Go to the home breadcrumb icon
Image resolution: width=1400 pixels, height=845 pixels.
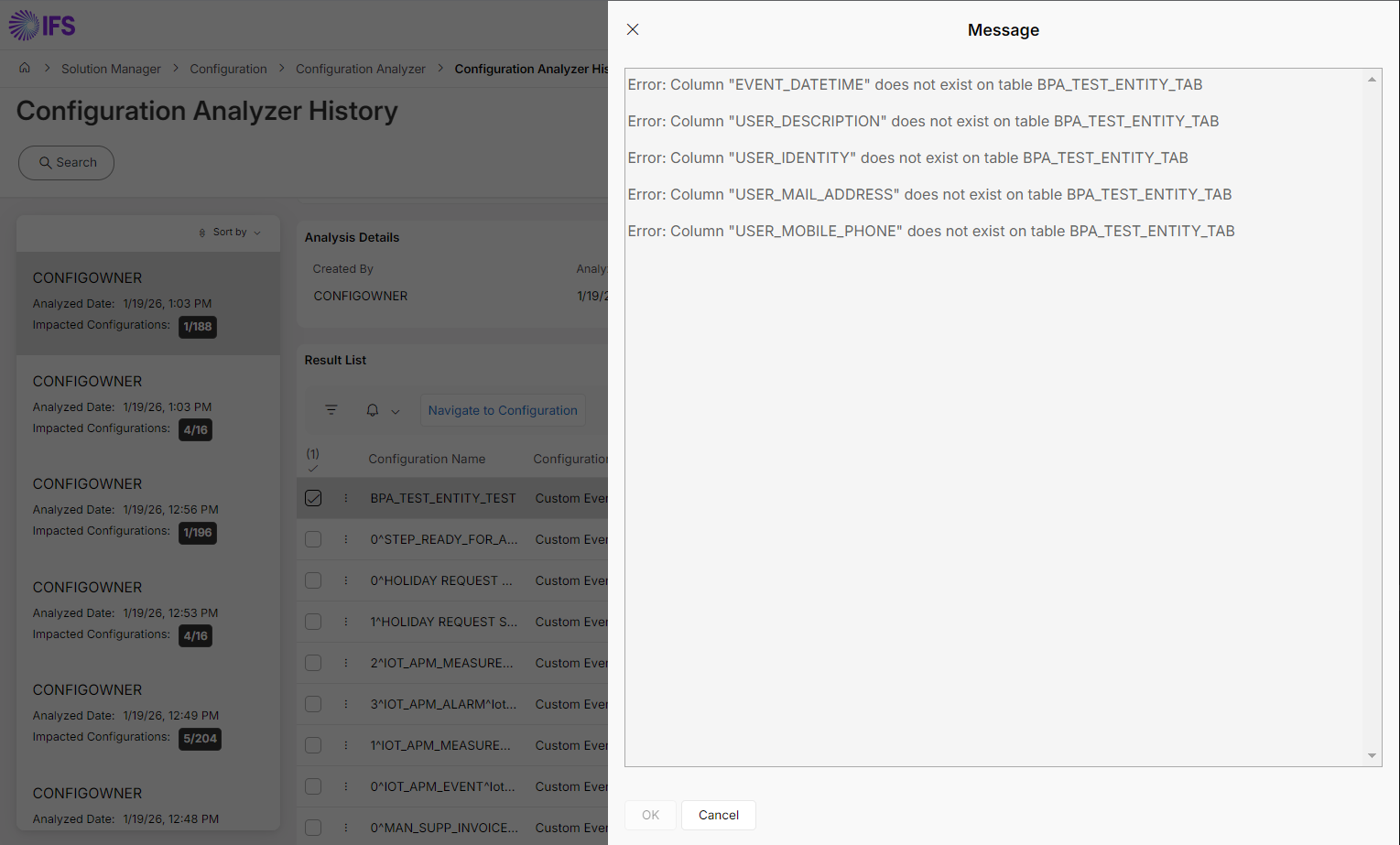point(25,68)
